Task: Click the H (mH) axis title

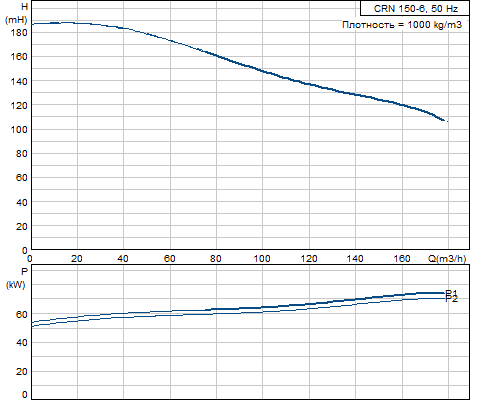Action: 17,13
